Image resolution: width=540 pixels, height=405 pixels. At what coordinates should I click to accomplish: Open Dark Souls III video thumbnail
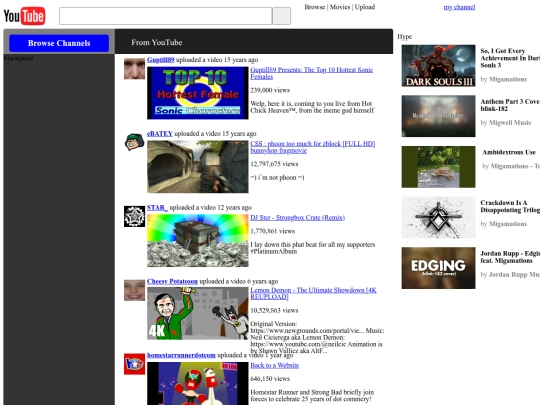pos(438,65)
